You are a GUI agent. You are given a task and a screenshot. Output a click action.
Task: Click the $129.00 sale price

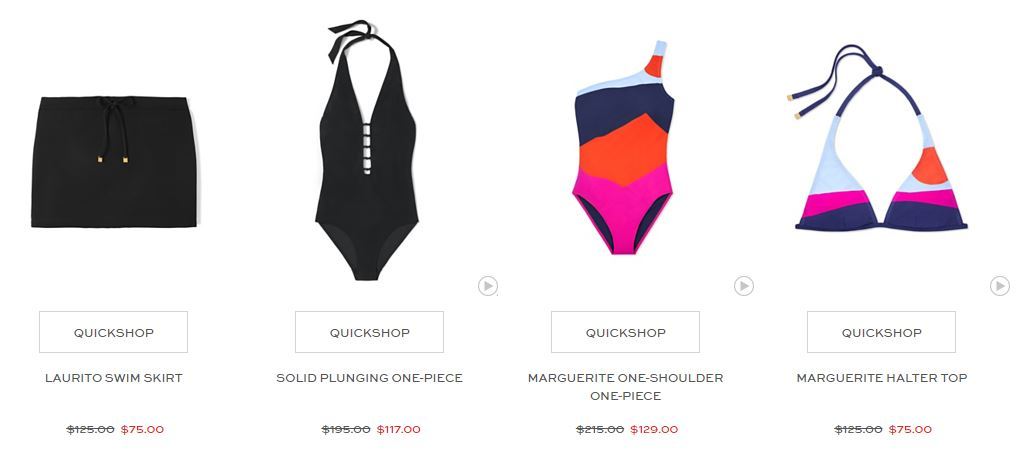[x=654, y=430]
